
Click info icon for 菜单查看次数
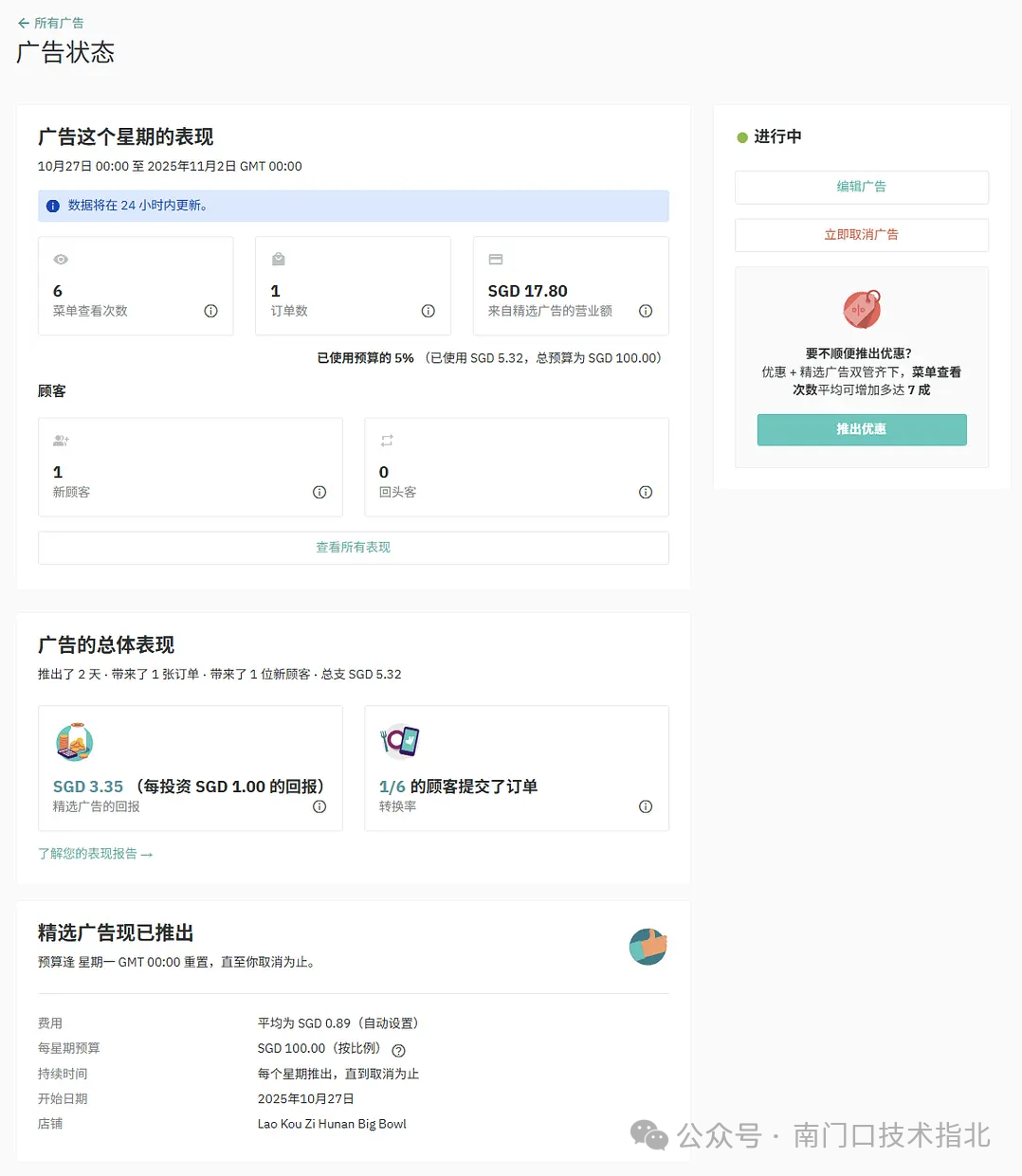(211, 311)
